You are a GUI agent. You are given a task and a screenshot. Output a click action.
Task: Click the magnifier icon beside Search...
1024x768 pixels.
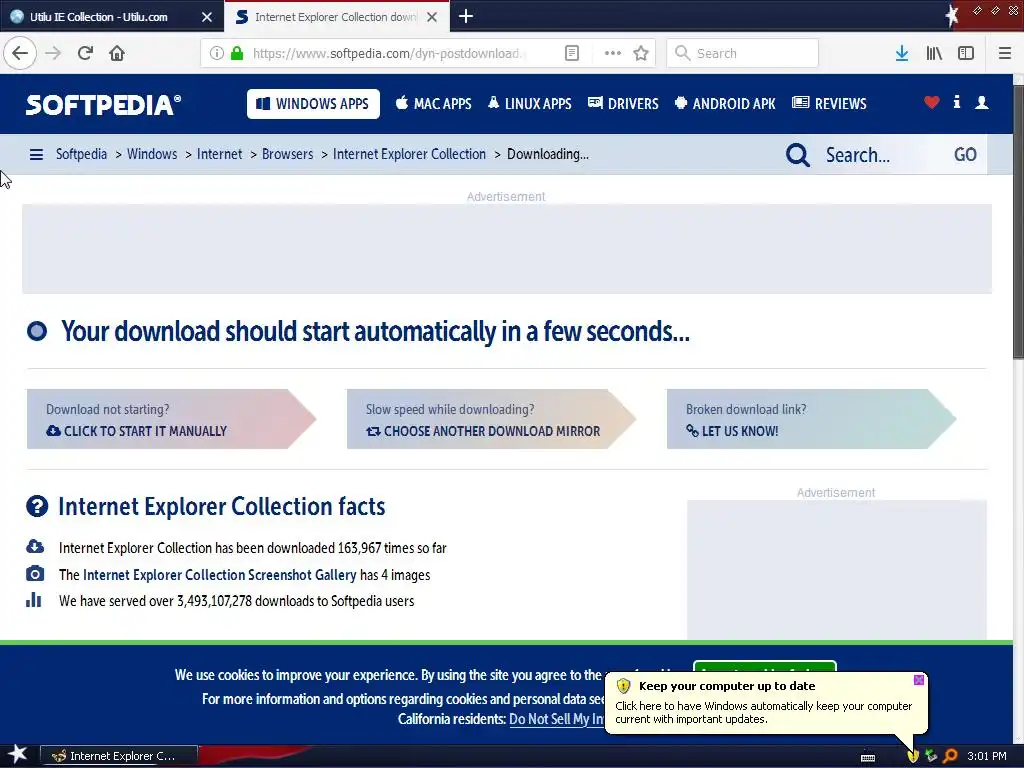(797, 155)
